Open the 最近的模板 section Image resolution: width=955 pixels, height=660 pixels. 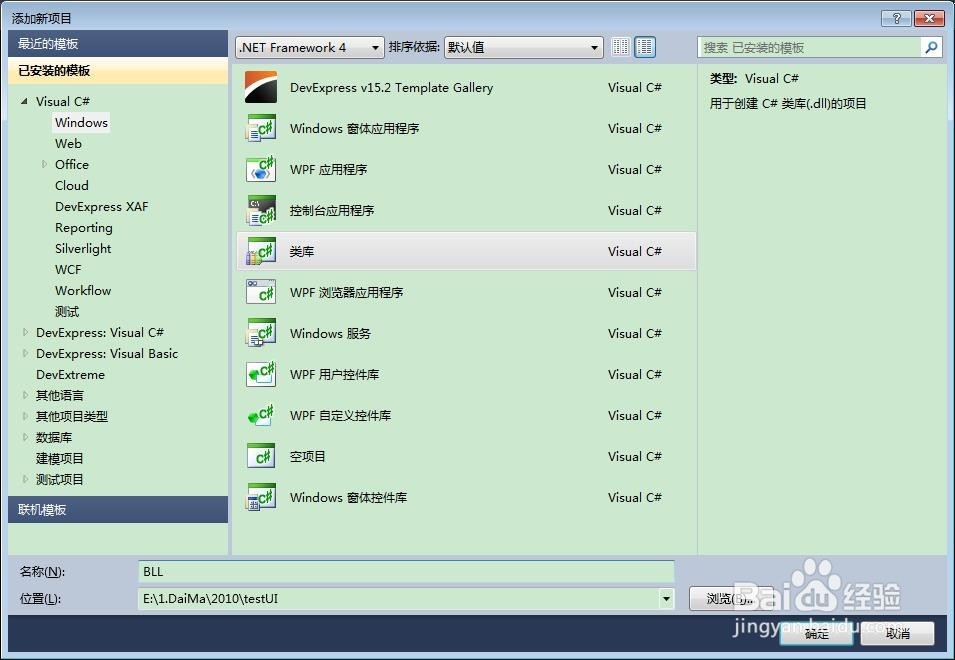[118, 44]
